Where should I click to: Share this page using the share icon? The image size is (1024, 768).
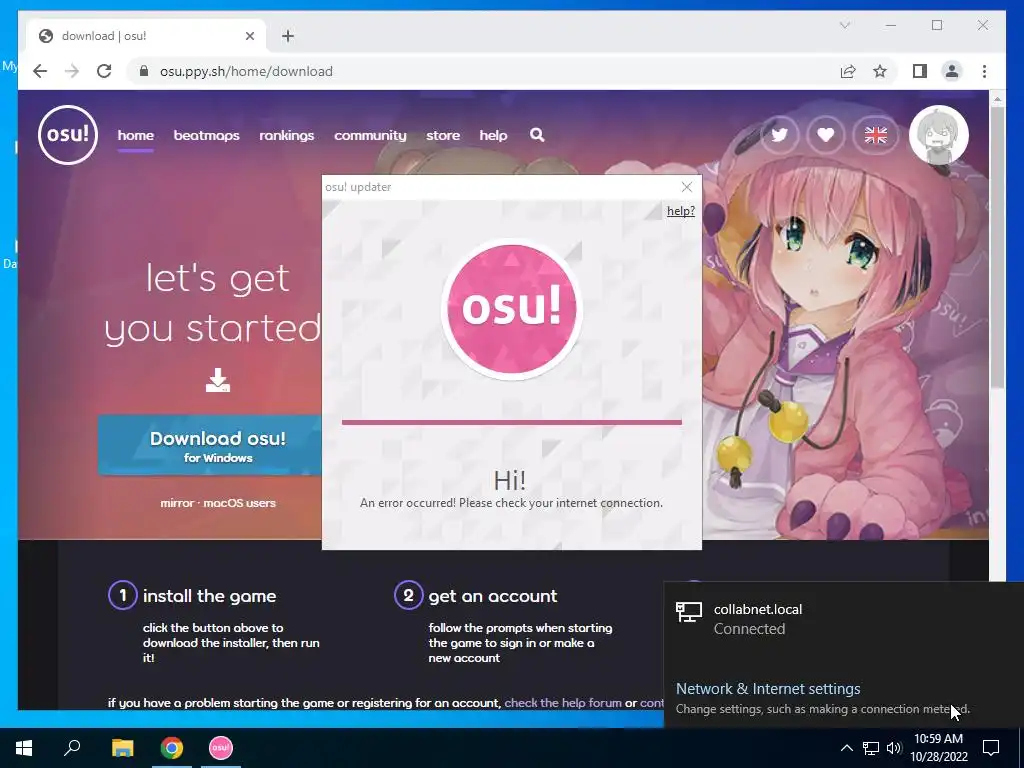point(848,71)
